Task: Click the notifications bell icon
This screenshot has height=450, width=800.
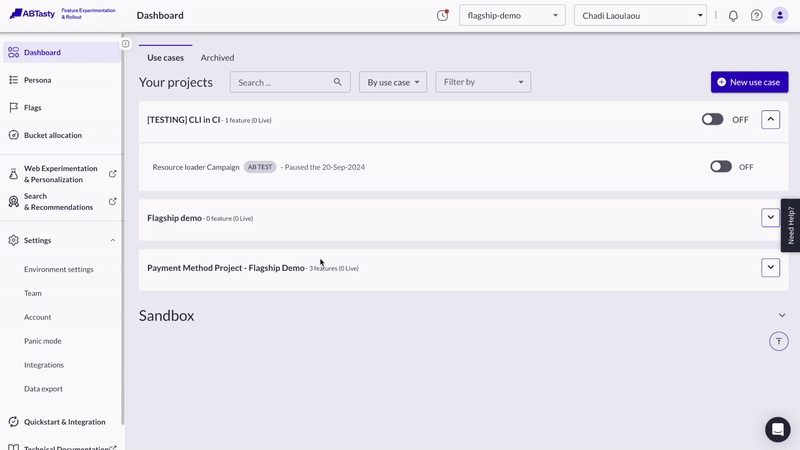Action: coord(733,16)
